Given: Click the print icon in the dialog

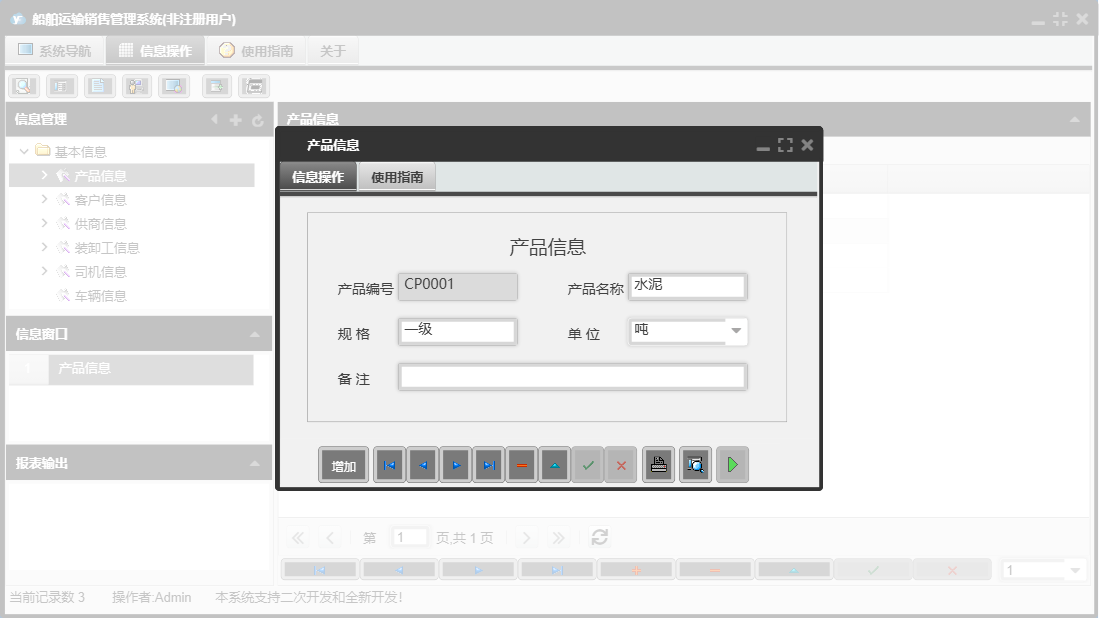Looking at the screenshot, I should 657,464.
